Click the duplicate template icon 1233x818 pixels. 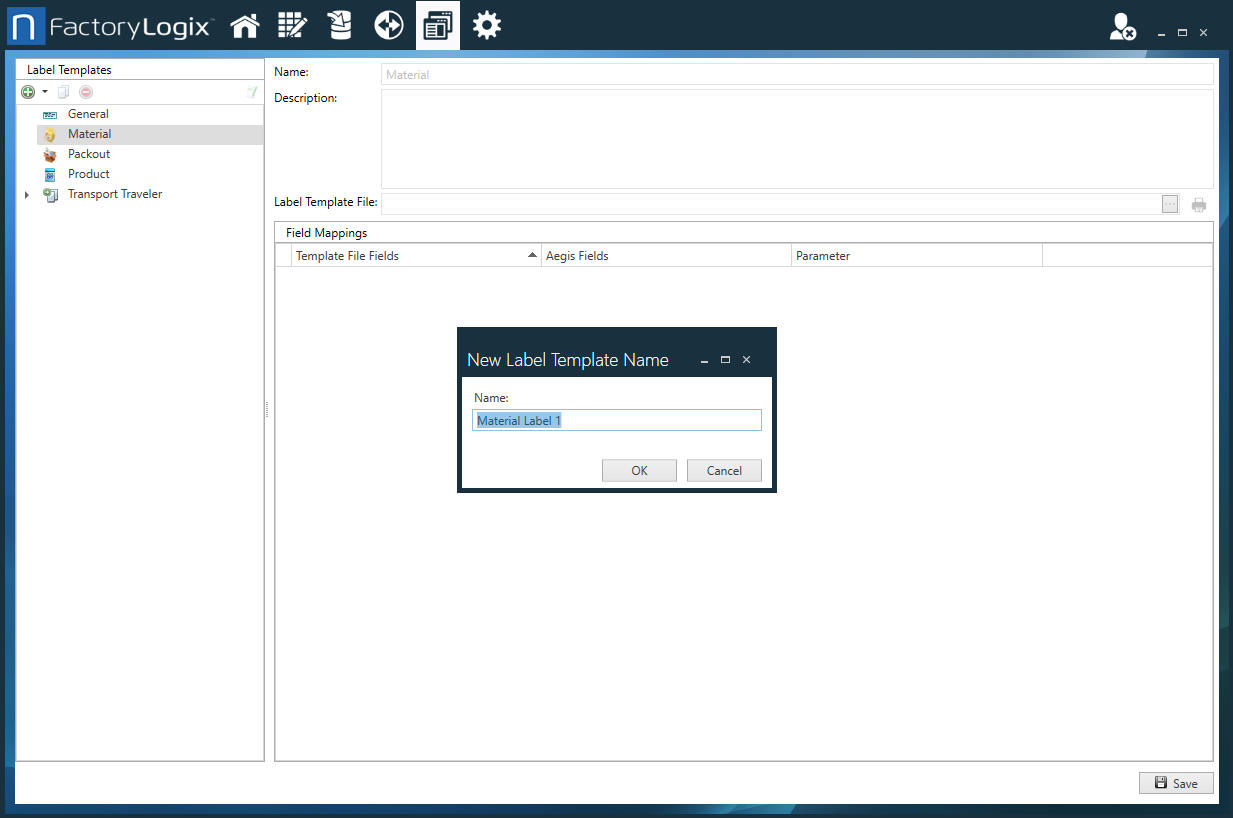pyautogui.click(x=62, y=91)
